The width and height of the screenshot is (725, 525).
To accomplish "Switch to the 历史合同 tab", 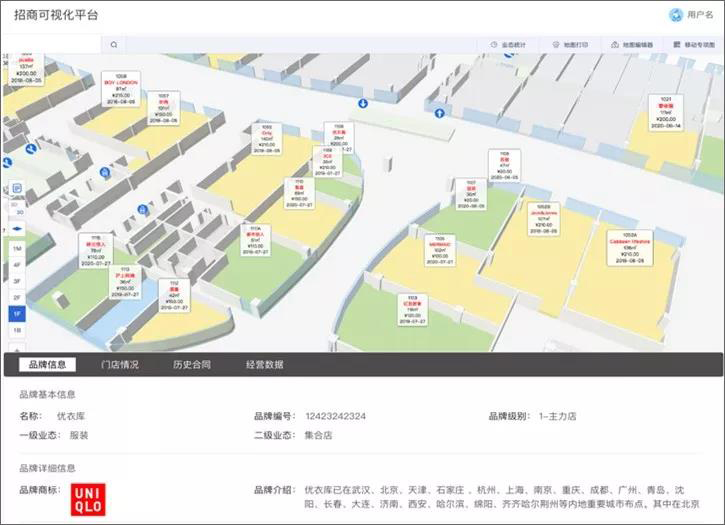I will [x=191, y=365].
